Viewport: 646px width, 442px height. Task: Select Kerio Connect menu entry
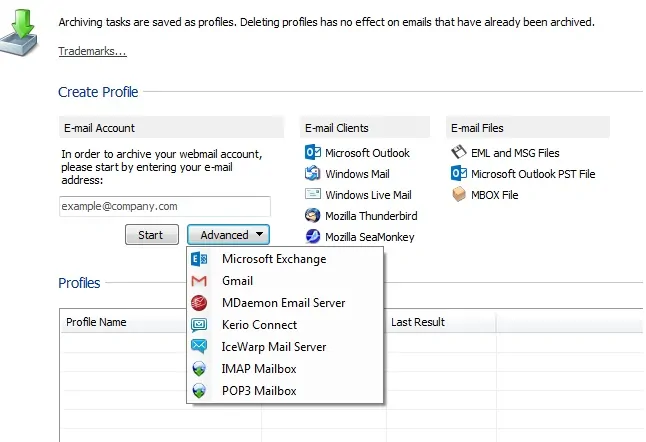coord(285,325)
